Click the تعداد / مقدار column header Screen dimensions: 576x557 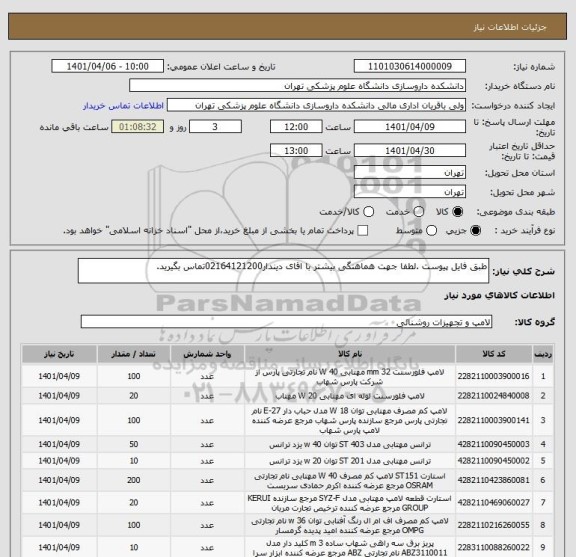pyautogui.click(x=133, y=354)
